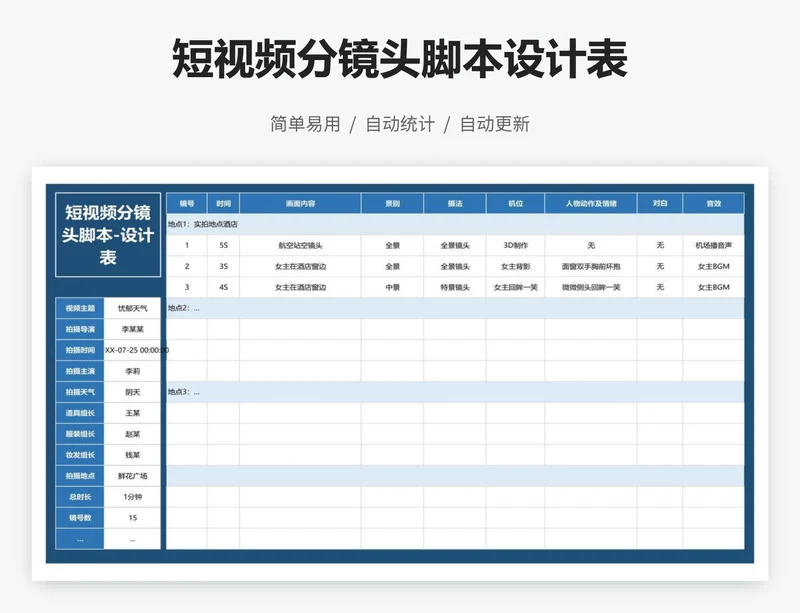Click the 微微侧头回眸一笑 cell
Image resolution: width=800 pixels, height=613 pixels.
(x=591, y=287)
